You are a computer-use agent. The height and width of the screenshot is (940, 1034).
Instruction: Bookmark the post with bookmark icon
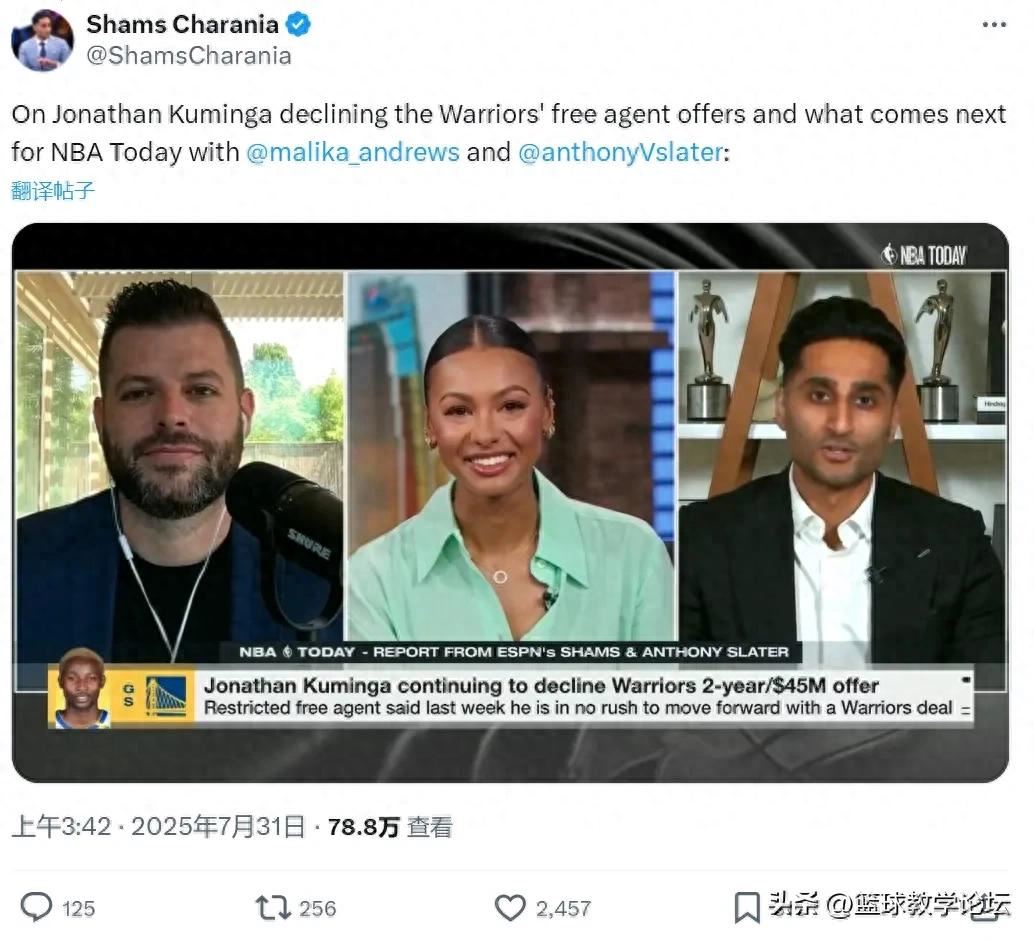(746, 908)
